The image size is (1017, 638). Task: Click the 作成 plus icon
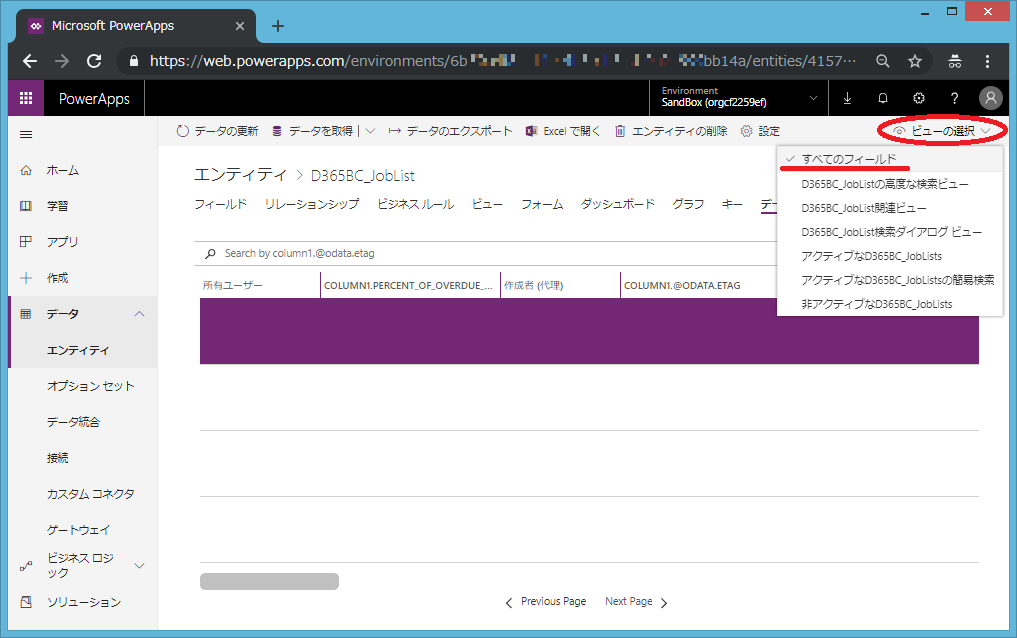coord(26,278)
